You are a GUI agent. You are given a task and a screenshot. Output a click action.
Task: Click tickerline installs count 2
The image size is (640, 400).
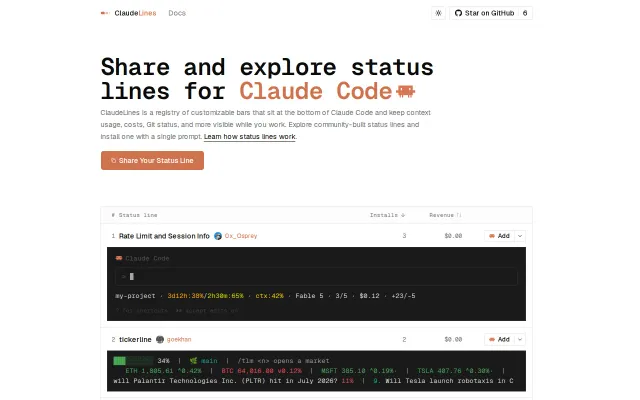(404, 340)
